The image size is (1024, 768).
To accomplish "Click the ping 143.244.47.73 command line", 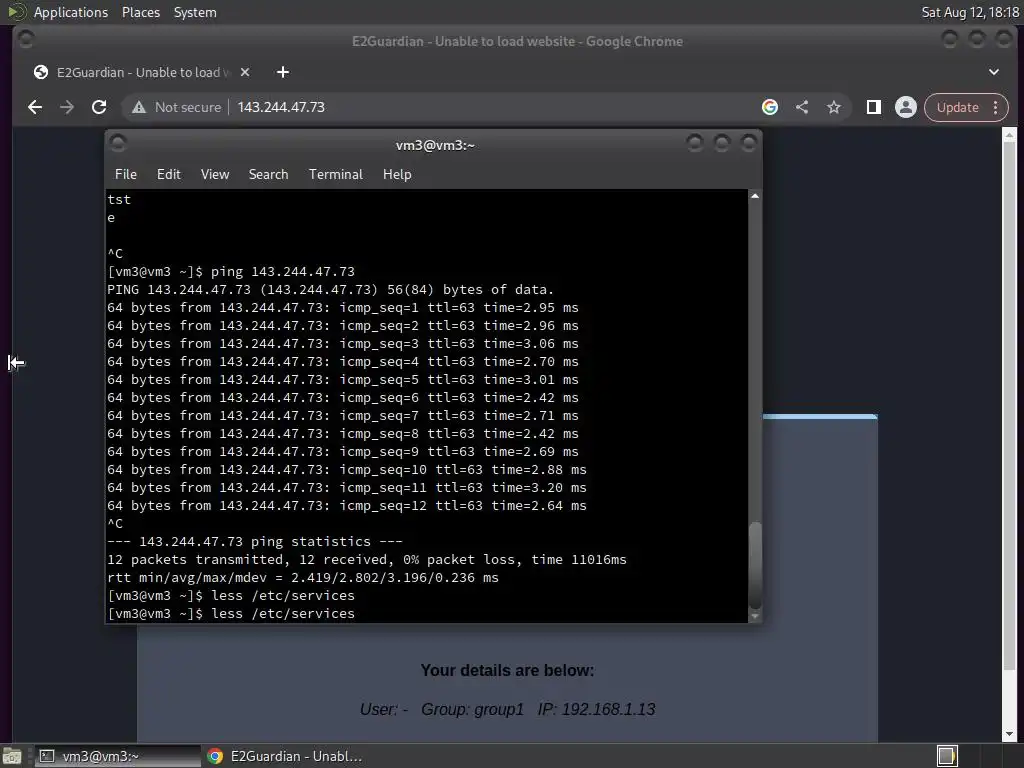I will (x=231, y=272).
